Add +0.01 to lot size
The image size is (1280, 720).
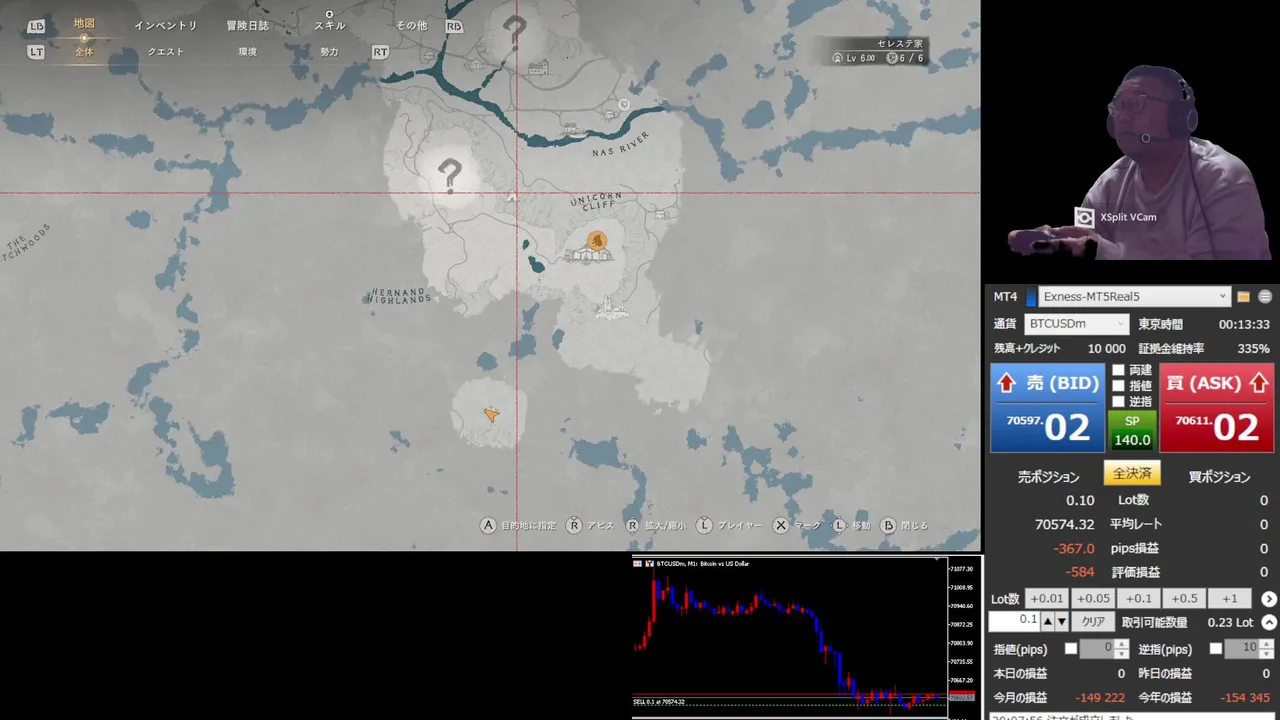(x=1046, y=599)
